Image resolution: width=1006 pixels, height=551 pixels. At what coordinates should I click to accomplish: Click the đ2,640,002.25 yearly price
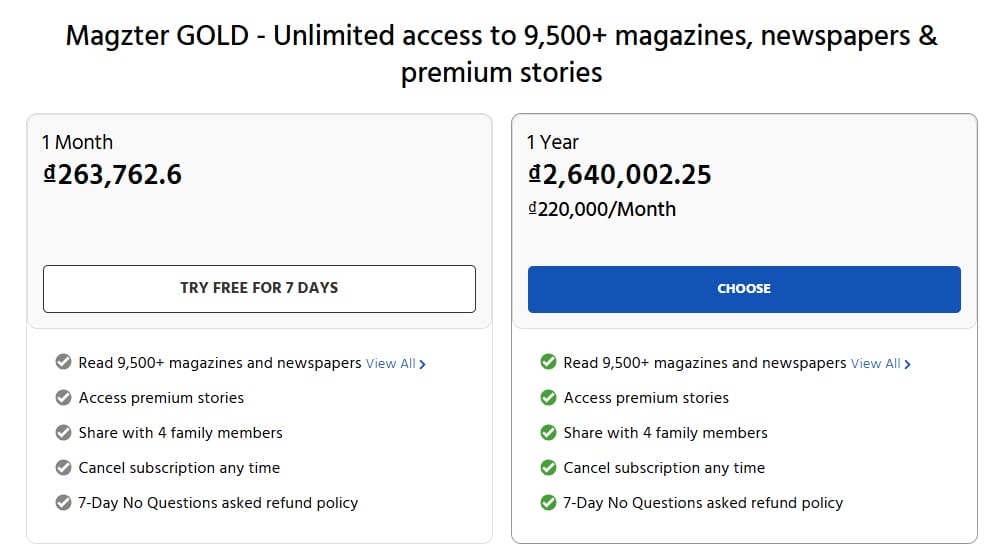(x=619, y=175)
